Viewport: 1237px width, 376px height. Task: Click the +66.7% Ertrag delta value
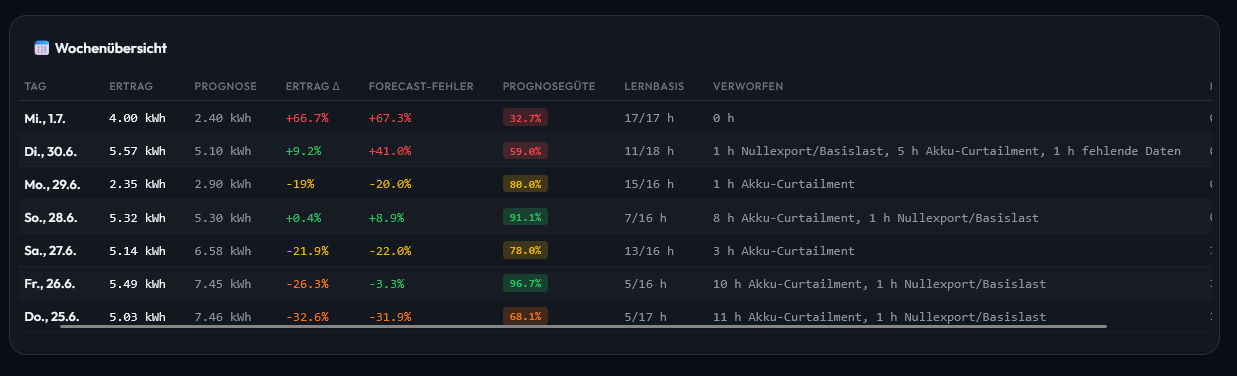pyautogui.click(x=307, y=118)
